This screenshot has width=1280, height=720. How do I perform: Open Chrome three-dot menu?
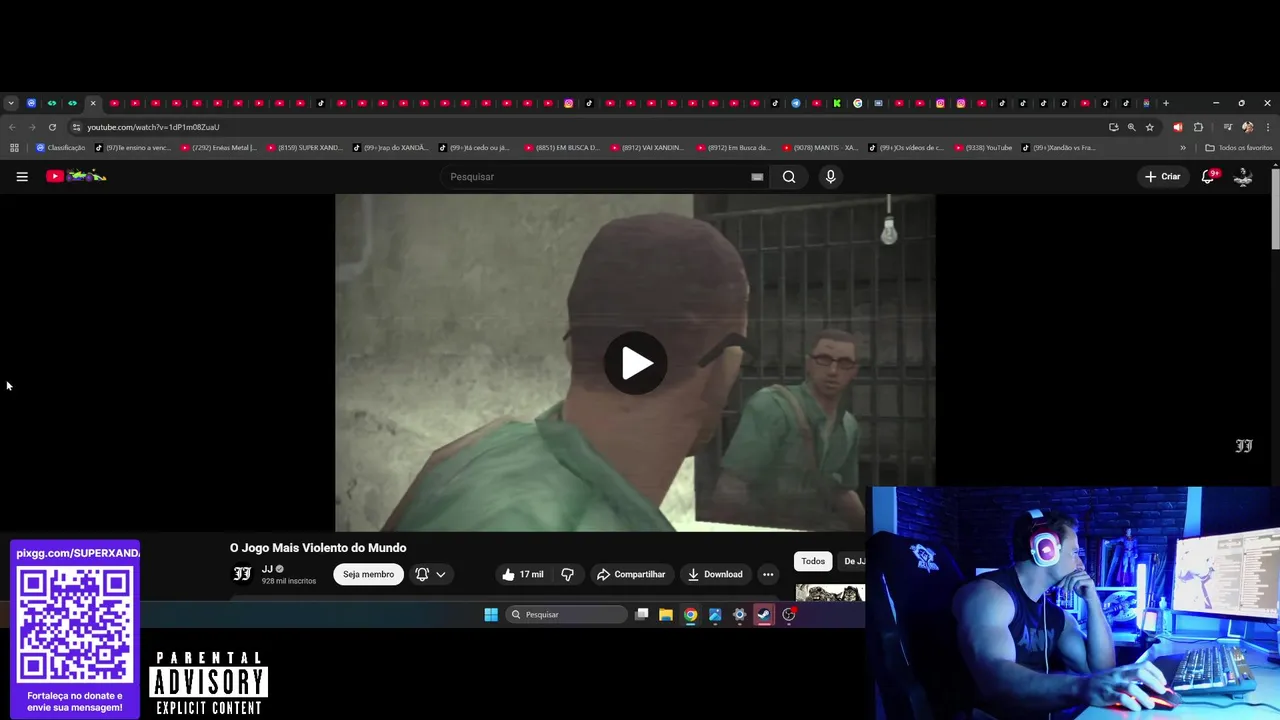[x=1268, y=127]
